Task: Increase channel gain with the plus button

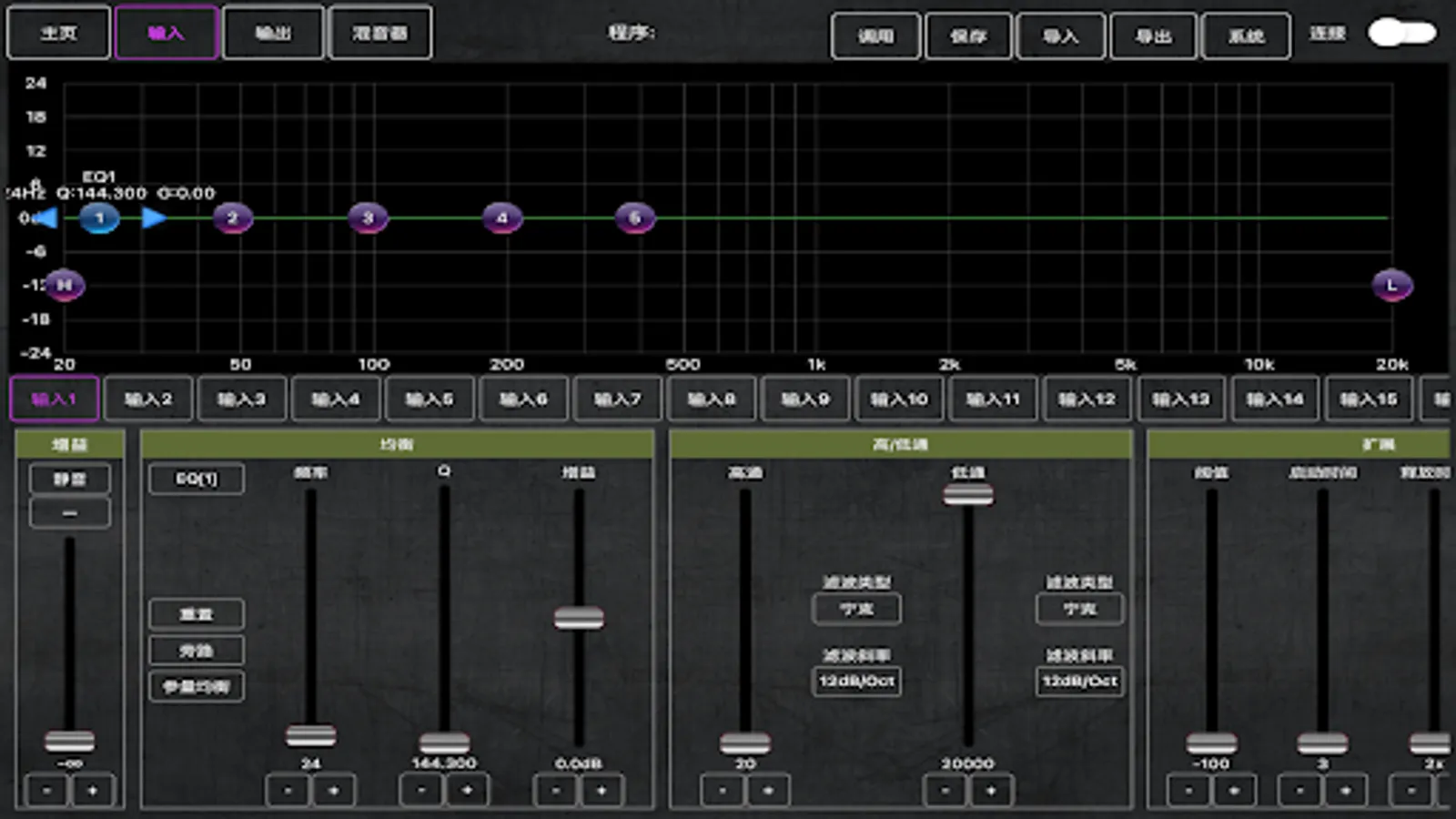Action: pyautogui.click(x=93, y=791)
